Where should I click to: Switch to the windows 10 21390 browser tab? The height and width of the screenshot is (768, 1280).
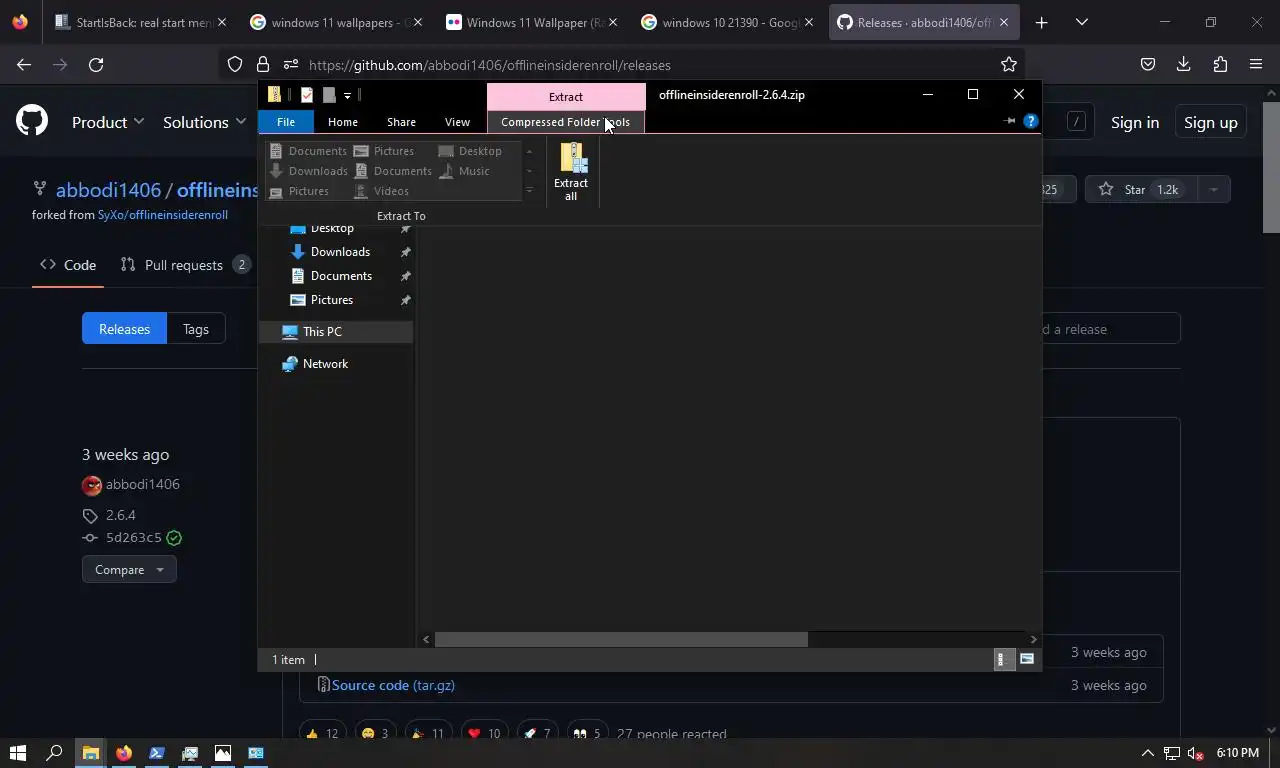pyautogui.click(x=730, y=22)
